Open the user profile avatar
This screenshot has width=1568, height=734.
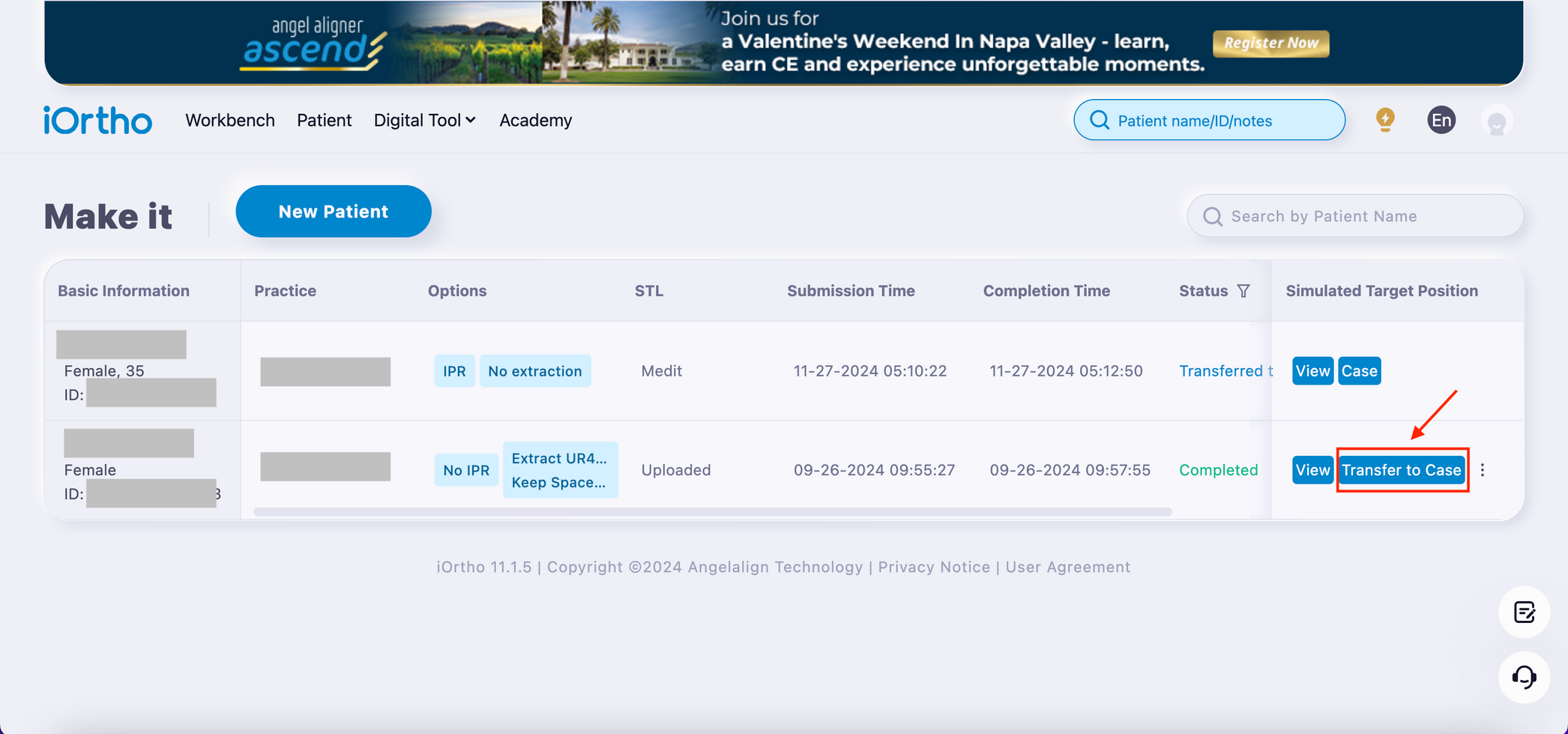[1497, 121]
